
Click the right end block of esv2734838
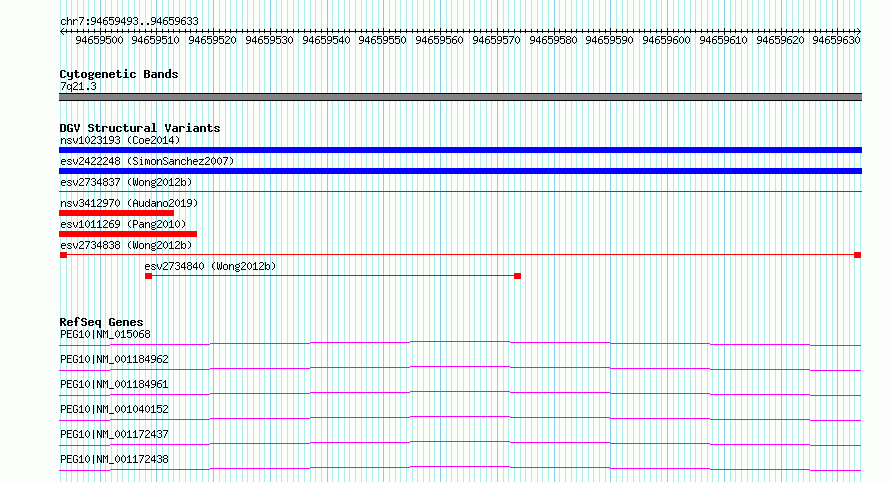858,255
